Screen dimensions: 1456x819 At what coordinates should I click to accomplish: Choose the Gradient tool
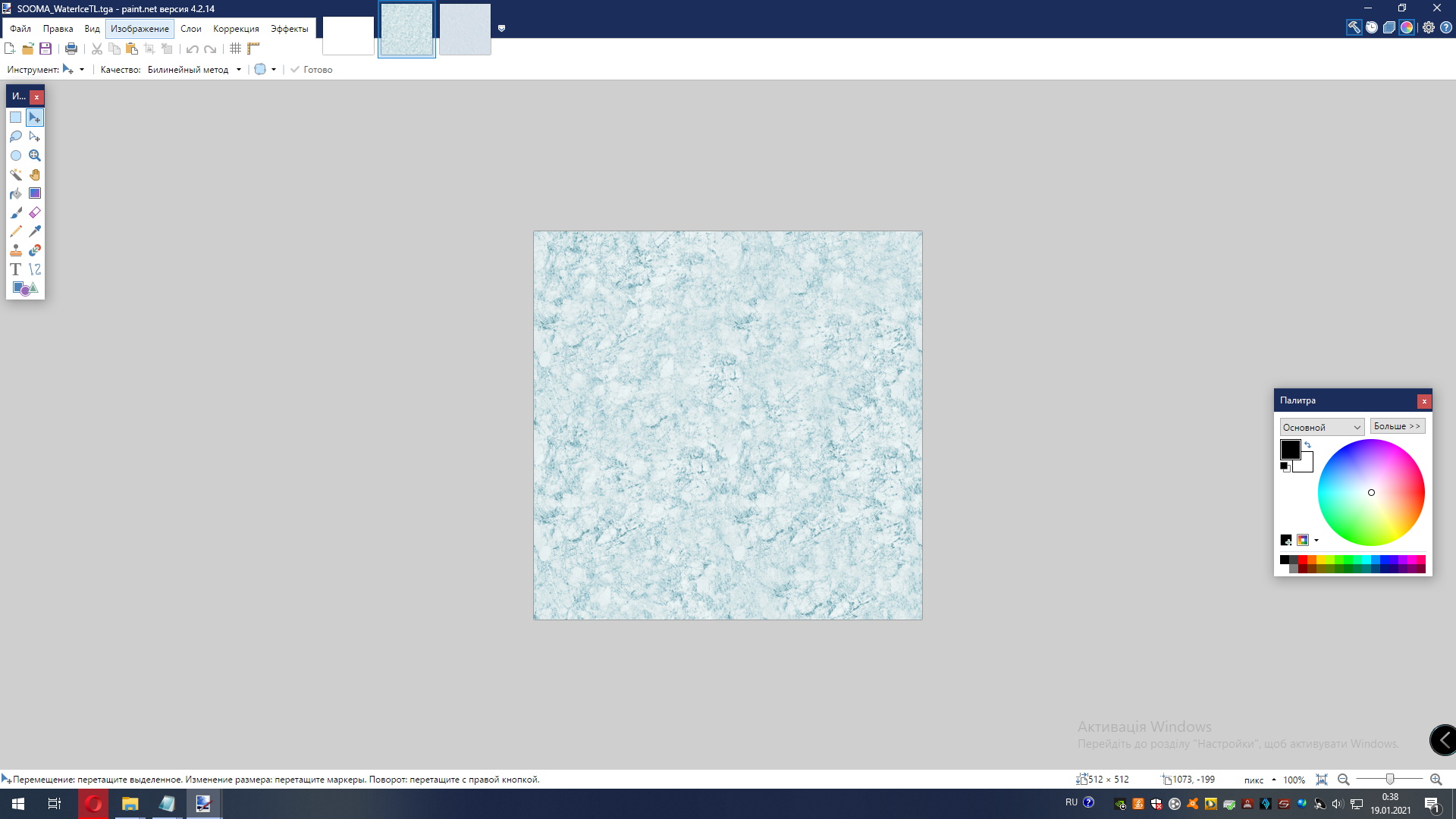click(x=35, y=193)
